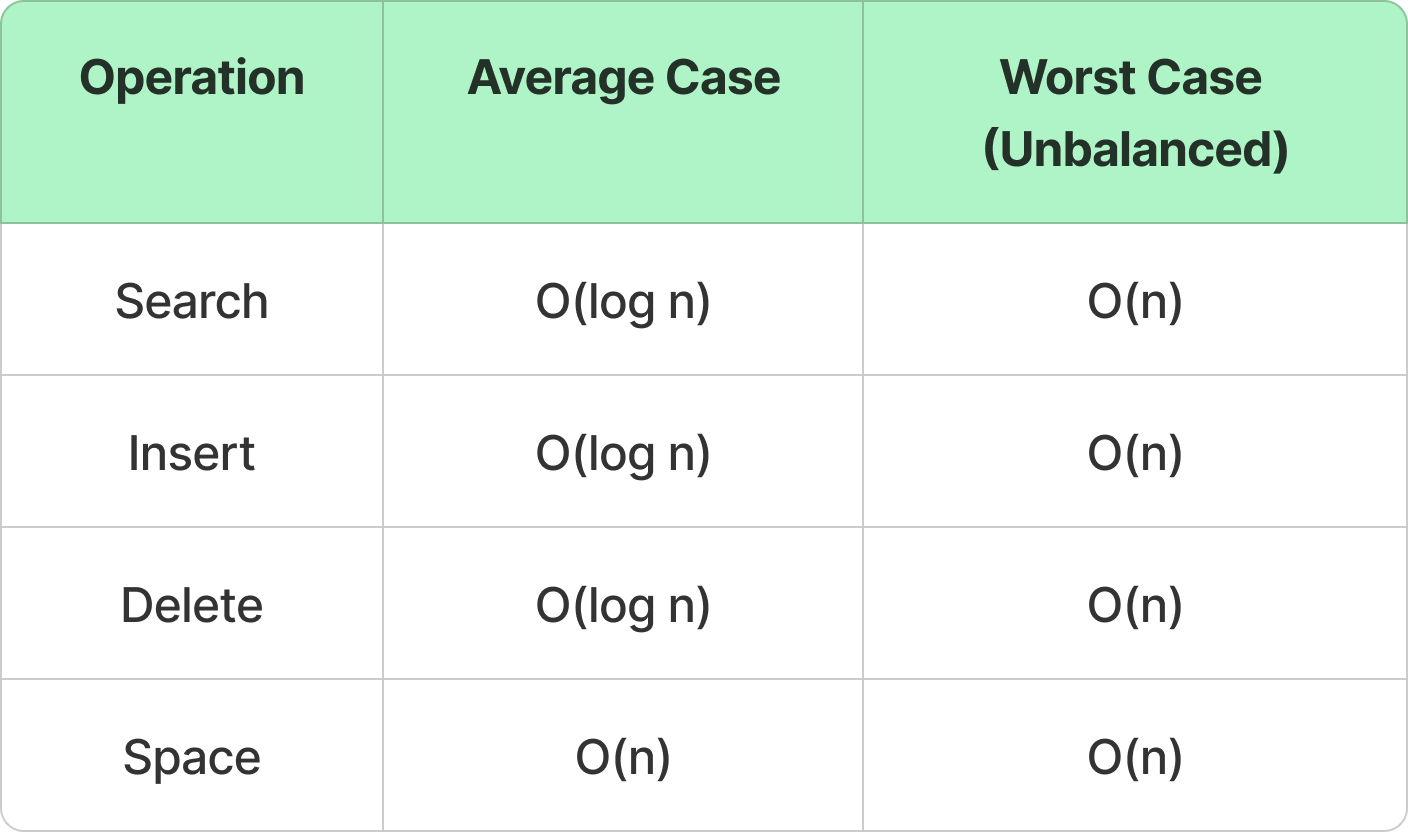1408x832 pixels.
Task: Click Delete's worst case O(n) value
Action: [x=1135, y=606]
